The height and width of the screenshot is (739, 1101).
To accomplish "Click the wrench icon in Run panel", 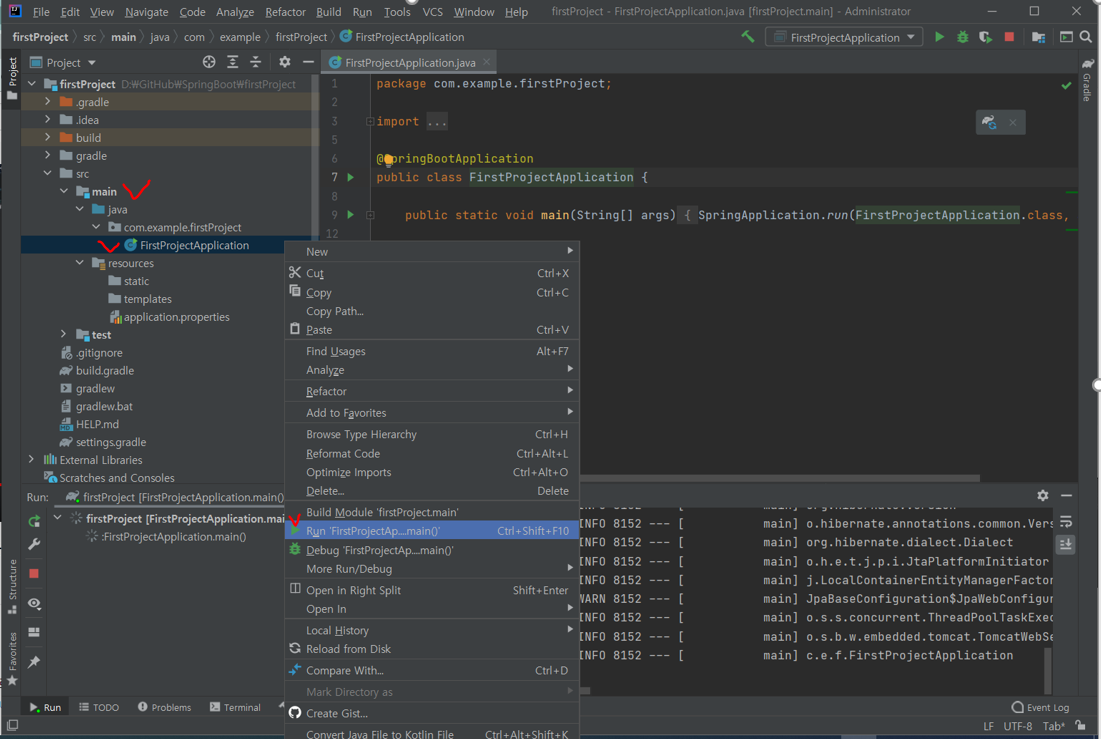I will pos(34,544).
